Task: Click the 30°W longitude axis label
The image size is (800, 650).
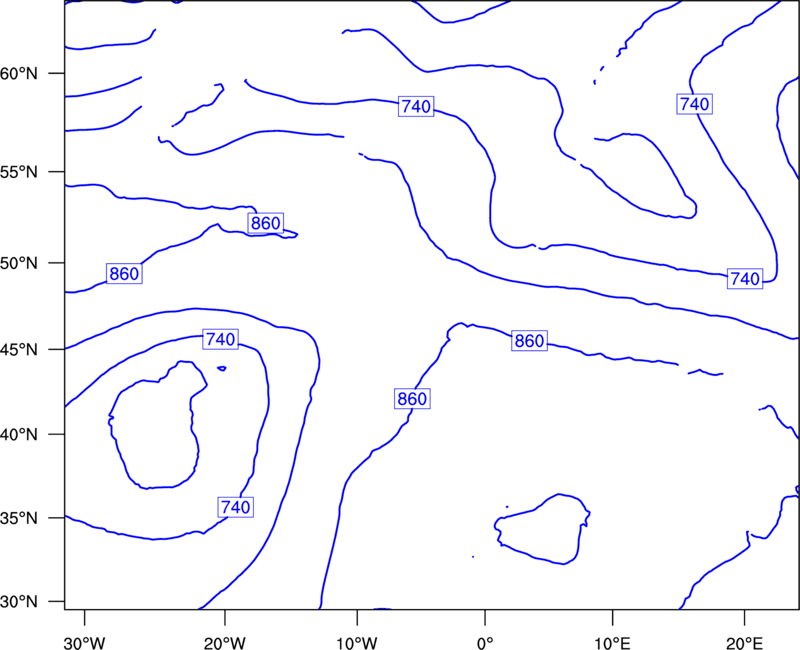Action: (85, 643)
